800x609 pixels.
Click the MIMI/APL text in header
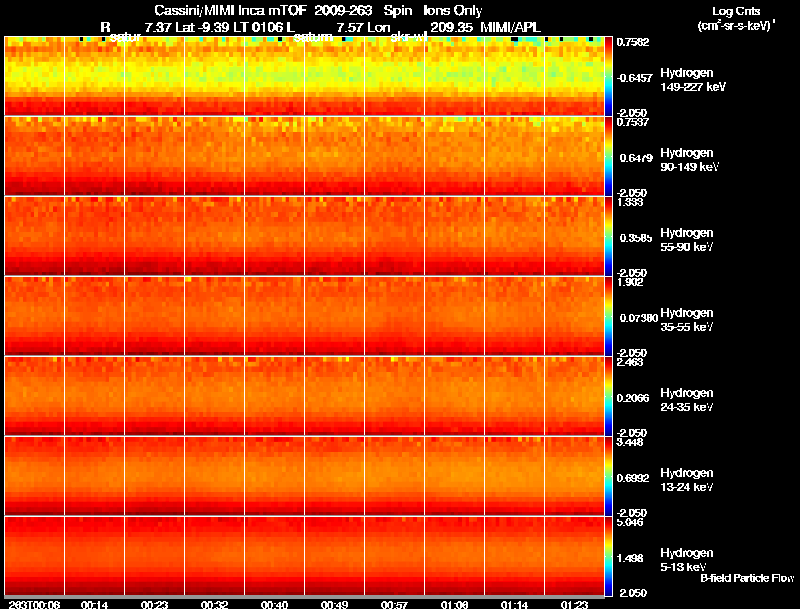point(510,27)
